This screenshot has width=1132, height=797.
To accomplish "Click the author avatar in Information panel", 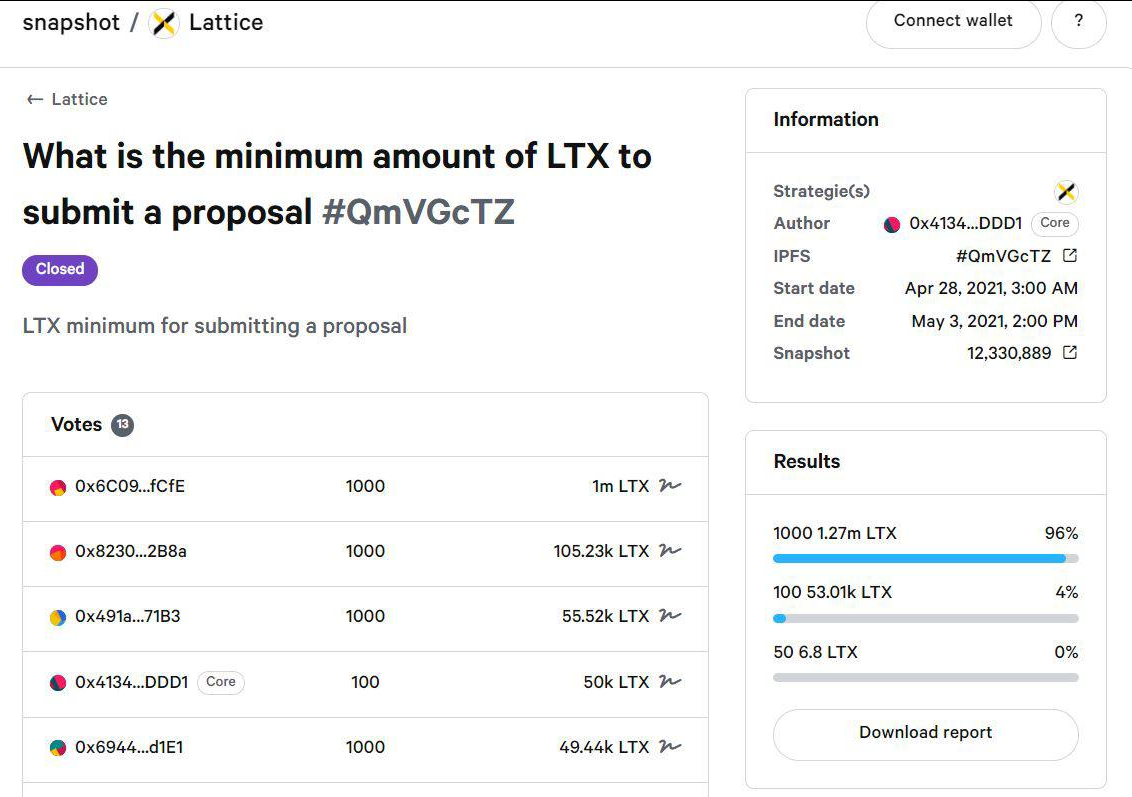I will [x=892, y=225].
